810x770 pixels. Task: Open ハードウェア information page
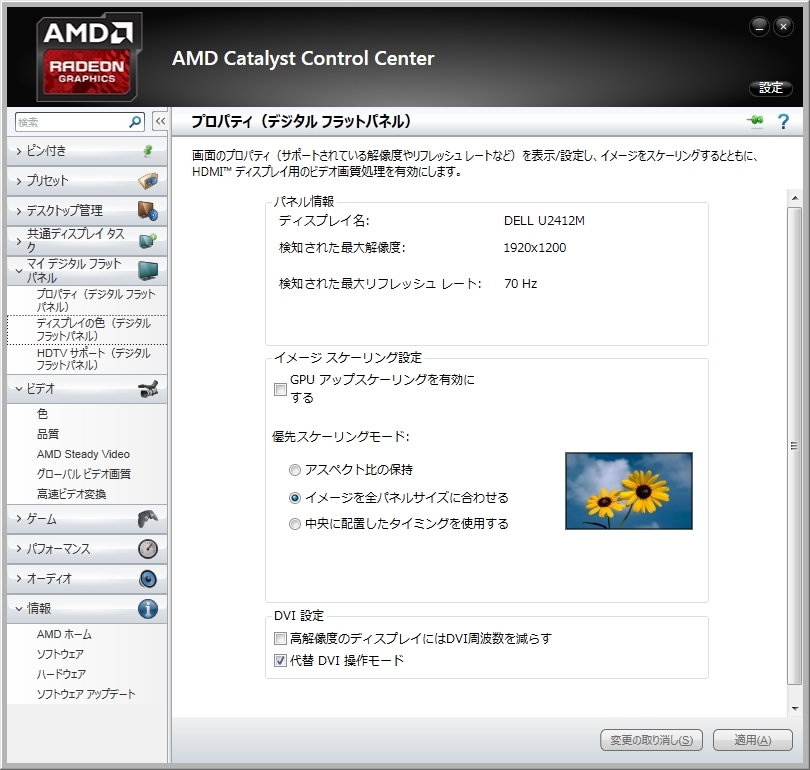(x=61, y=674)
